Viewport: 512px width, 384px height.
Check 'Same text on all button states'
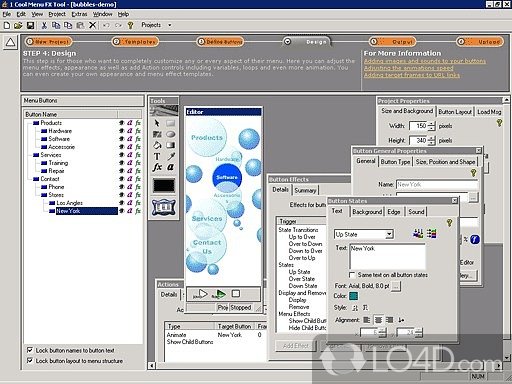(x=351, y=275)
